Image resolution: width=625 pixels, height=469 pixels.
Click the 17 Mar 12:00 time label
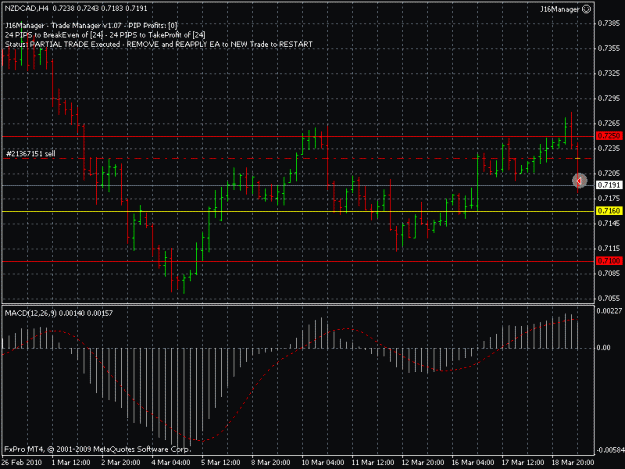click(x=523, y=462)
